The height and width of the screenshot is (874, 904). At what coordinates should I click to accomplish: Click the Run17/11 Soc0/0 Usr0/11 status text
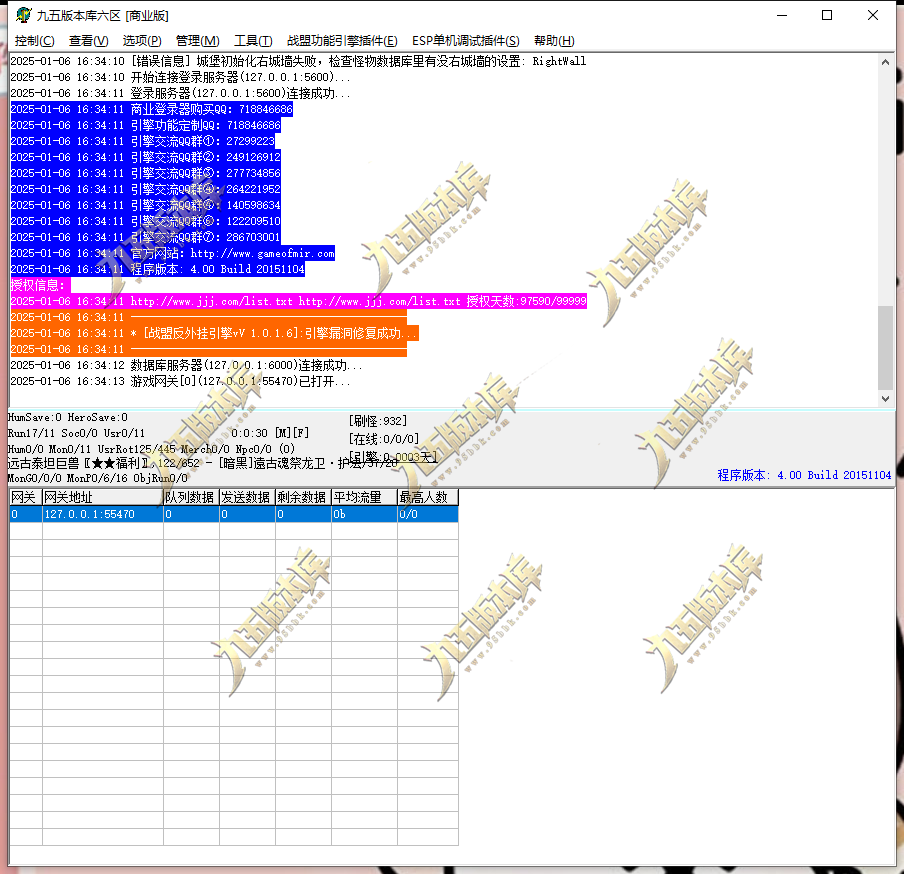pos(76,433)
